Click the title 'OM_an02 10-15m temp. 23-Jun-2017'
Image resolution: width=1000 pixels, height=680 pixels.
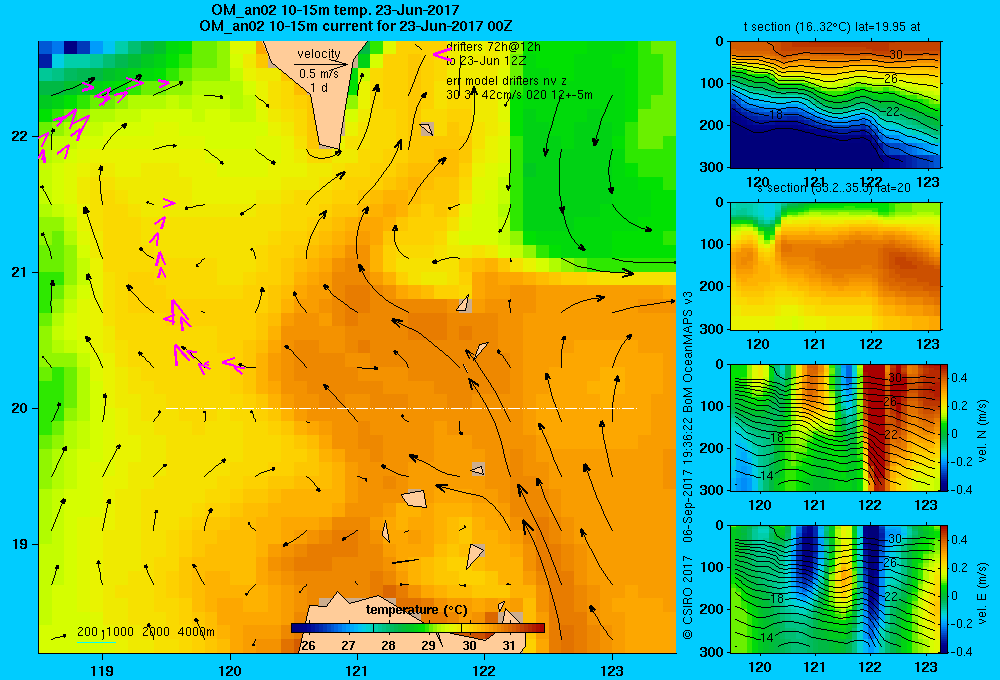click(335, 10)
